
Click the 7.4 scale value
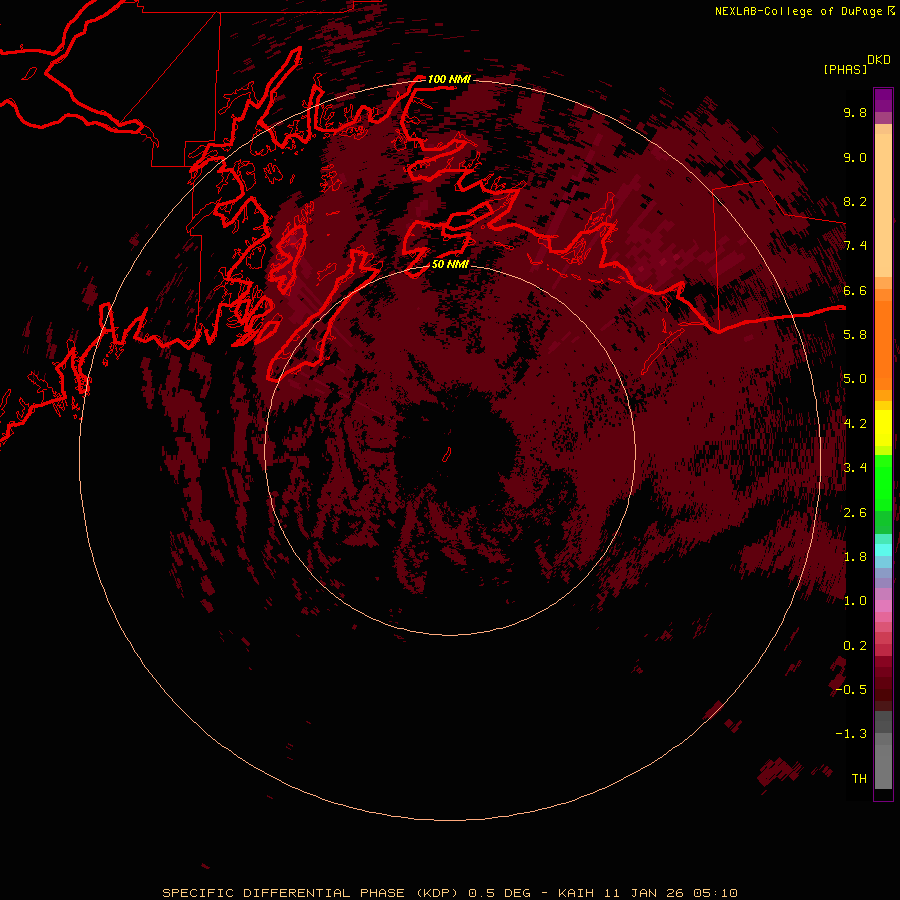click(x=855, y=246)
